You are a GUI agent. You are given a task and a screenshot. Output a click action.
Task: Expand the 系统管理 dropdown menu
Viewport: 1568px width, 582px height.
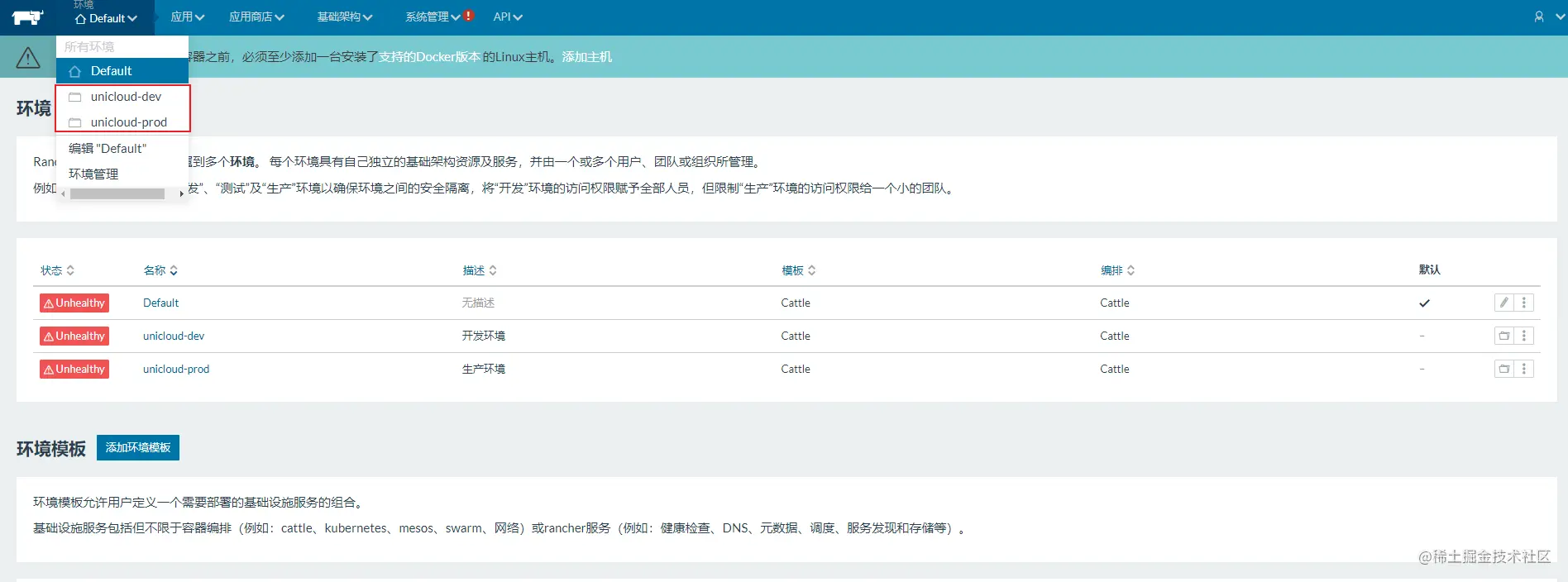click(433, 17)
